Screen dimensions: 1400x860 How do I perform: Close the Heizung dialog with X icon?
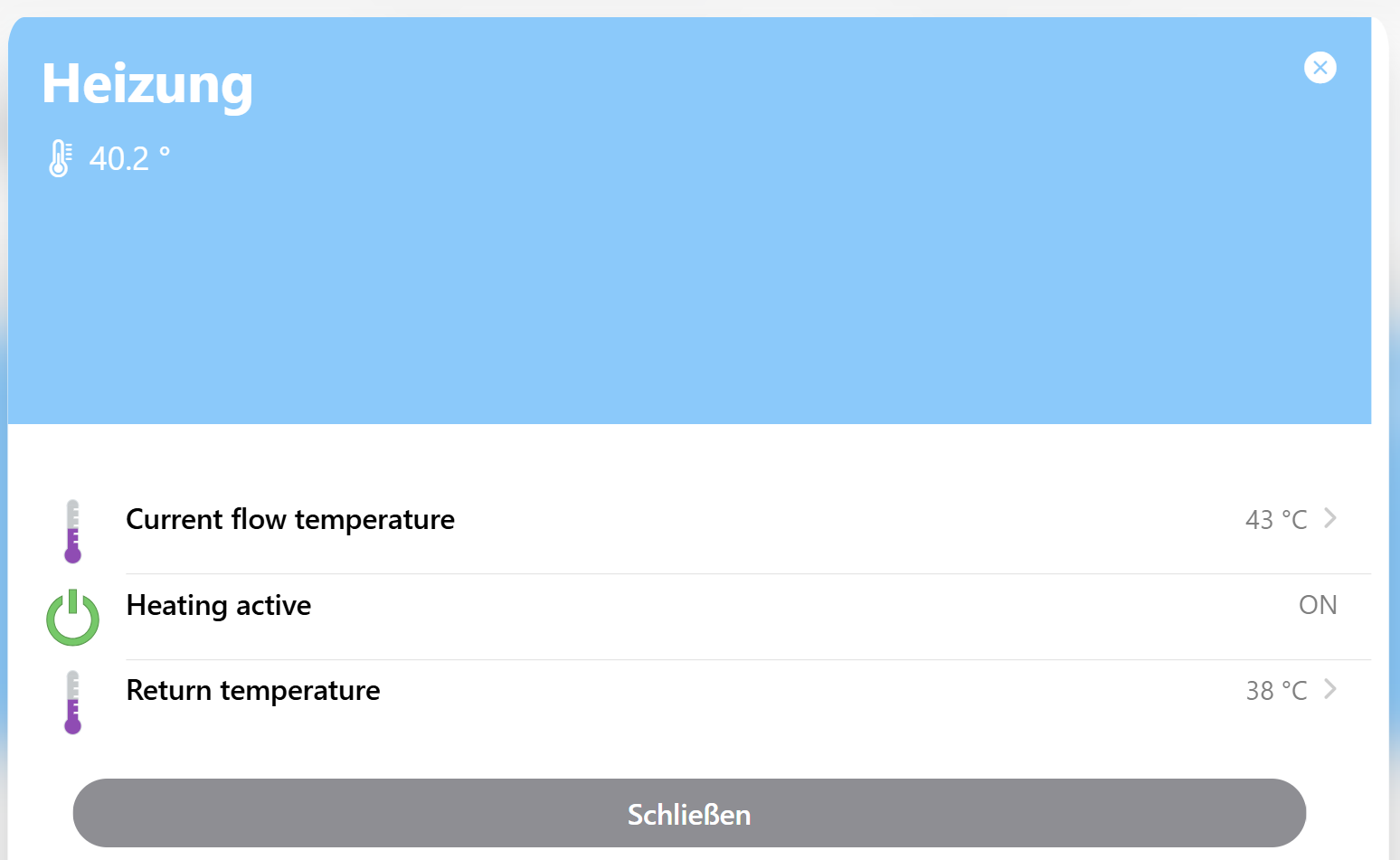tap(1320, 68)
